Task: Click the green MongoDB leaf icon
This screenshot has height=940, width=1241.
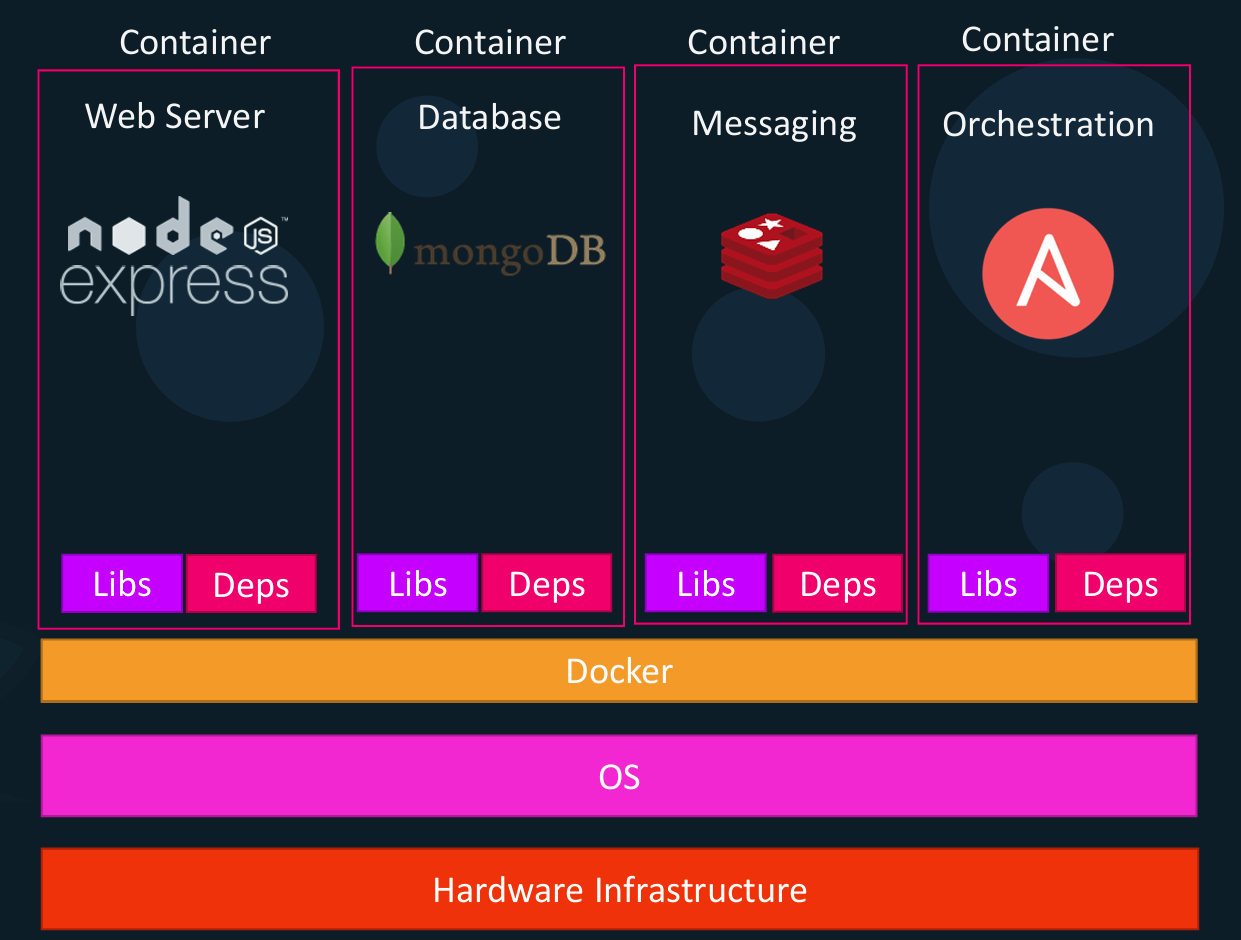Action: coord(389,243)
